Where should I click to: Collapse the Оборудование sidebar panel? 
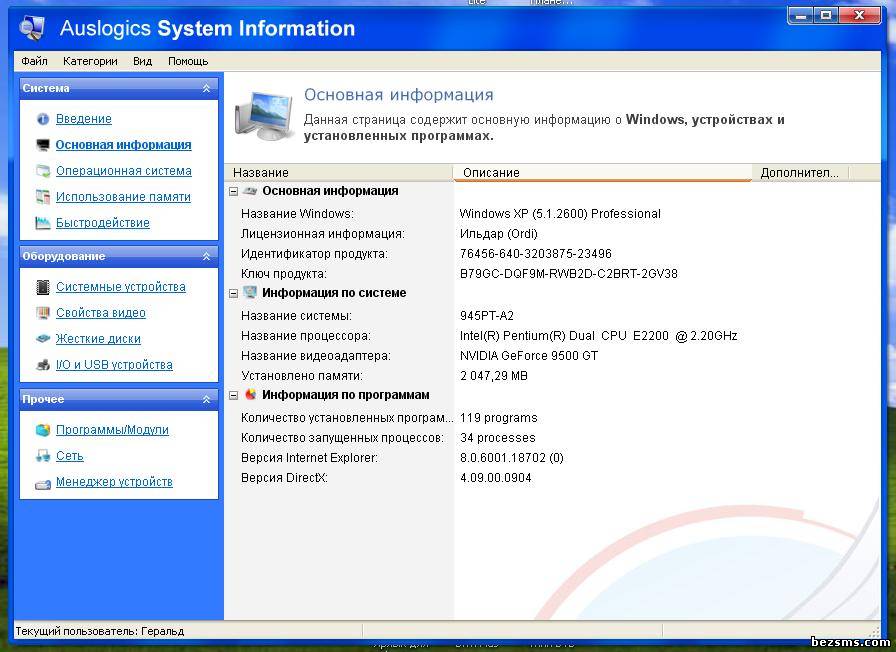pyautogui.click(x=206, y=256)
